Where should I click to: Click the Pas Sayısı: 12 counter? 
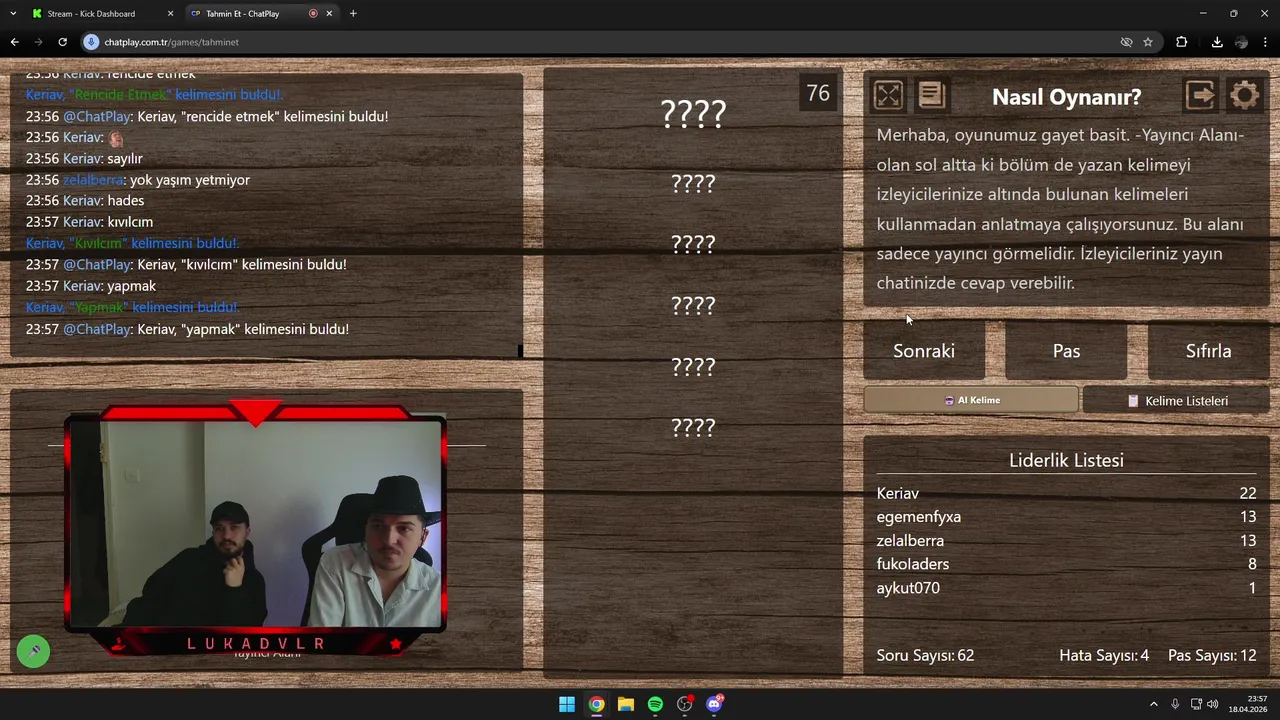1212,656
